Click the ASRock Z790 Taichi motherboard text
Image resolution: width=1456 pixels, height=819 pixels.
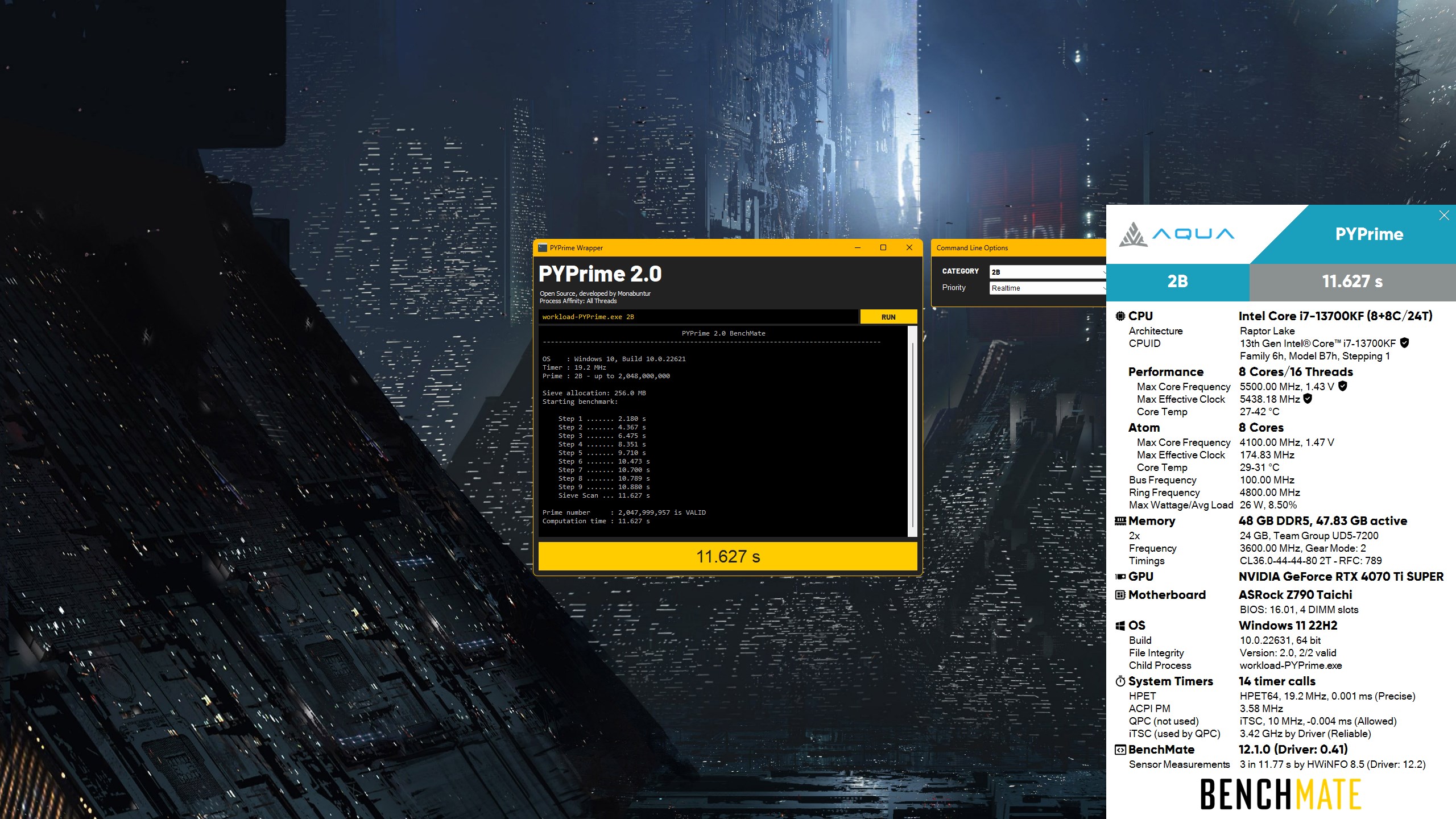[1295, 595]
